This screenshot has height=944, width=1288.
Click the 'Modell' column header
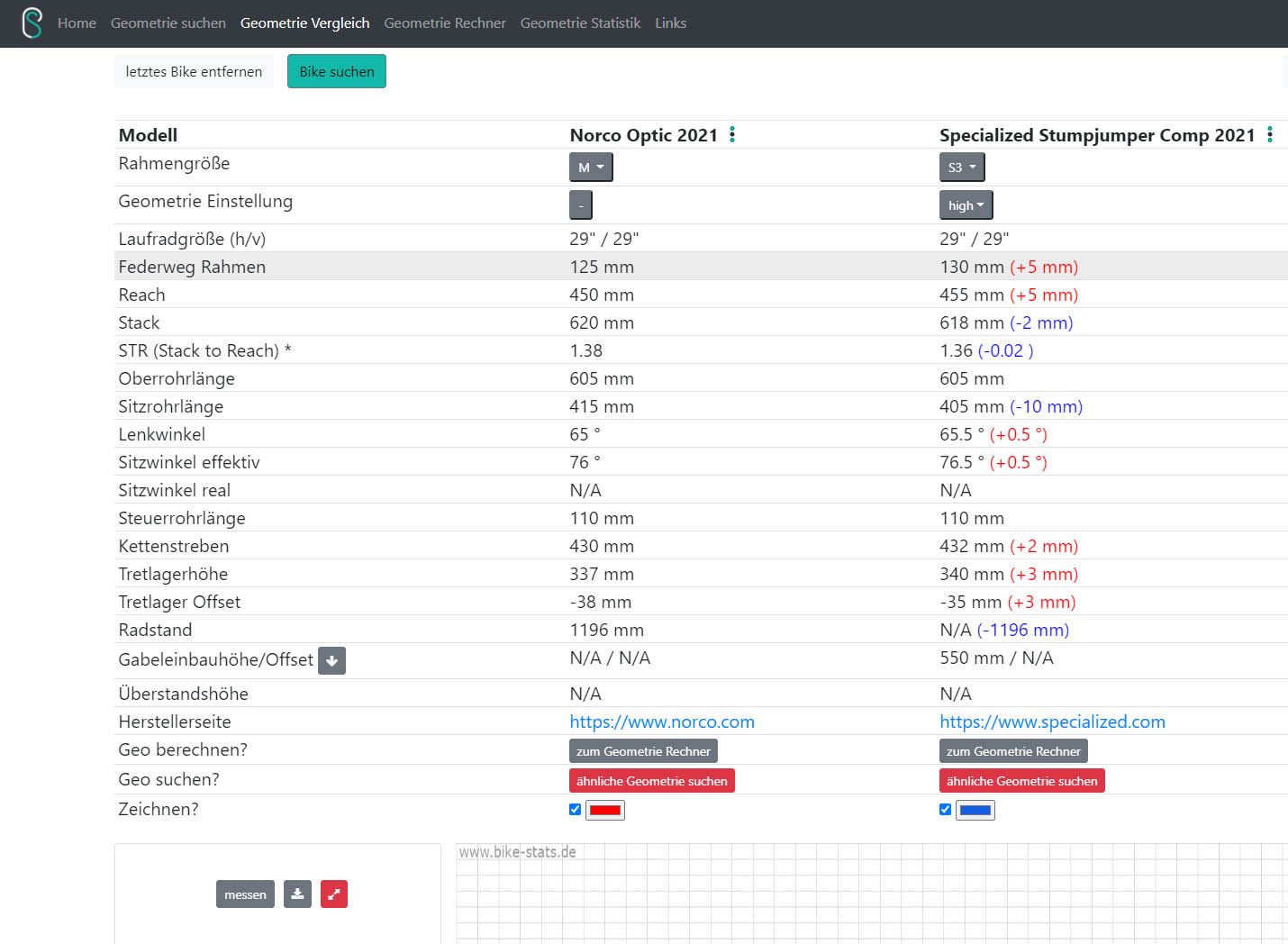click(x=148, y=135)
